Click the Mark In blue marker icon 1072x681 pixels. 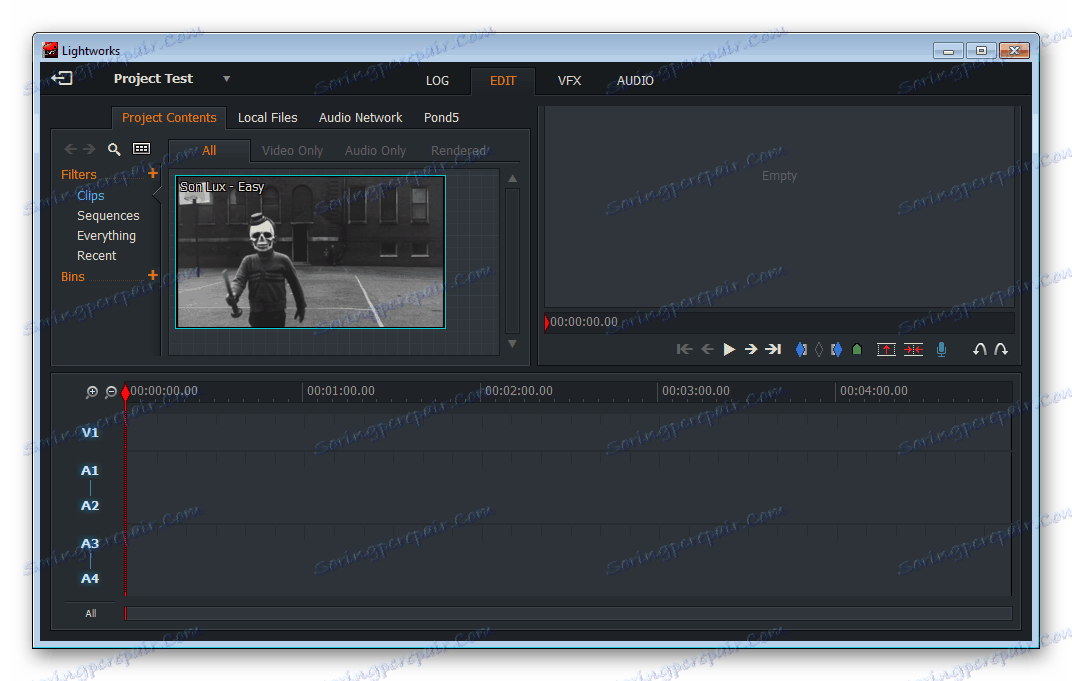tap(801, 349)
